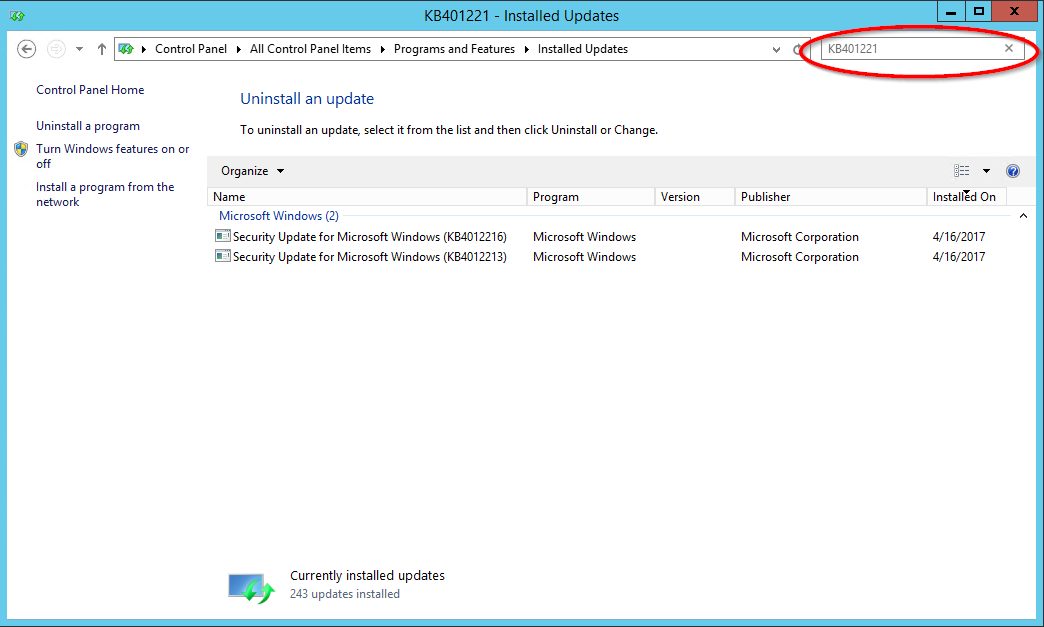Open Turn Windows features on or off
1044x627 pixels.
(113, 156)
